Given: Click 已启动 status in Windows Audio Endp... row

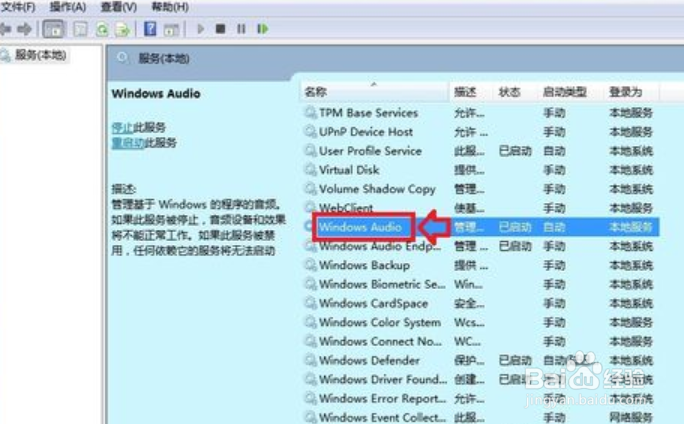Looking at the screenshot, I should (x=515, y=246).
